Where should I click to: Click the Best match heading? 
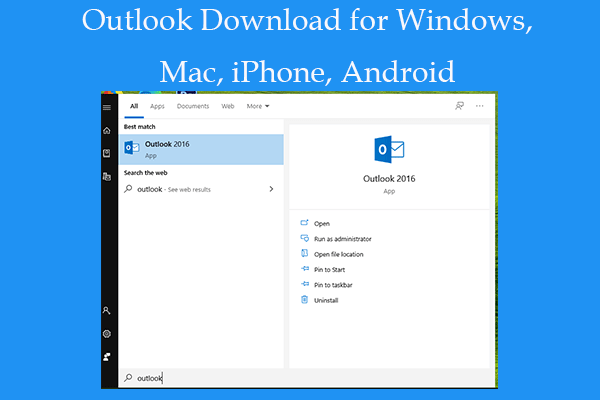(140, 126)
